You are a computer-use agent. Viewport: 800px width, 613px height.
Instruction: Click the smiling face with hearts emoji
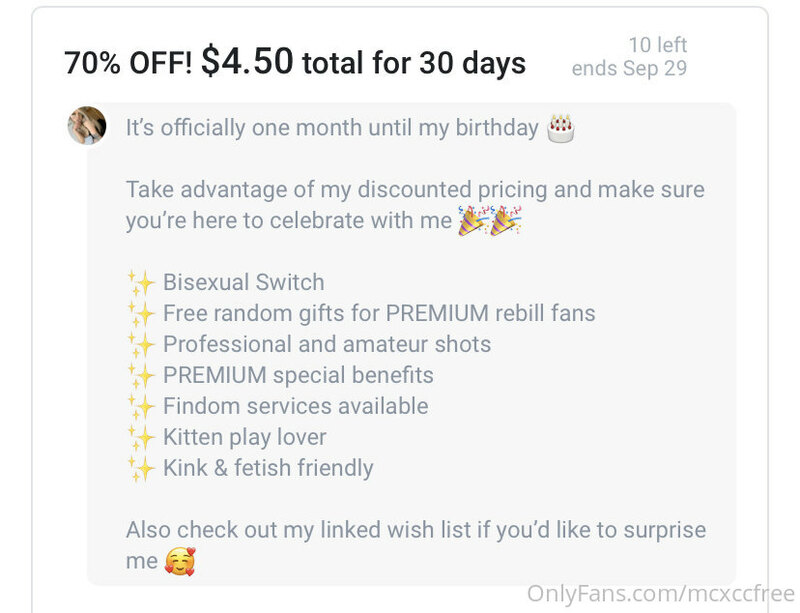[180, 561]
